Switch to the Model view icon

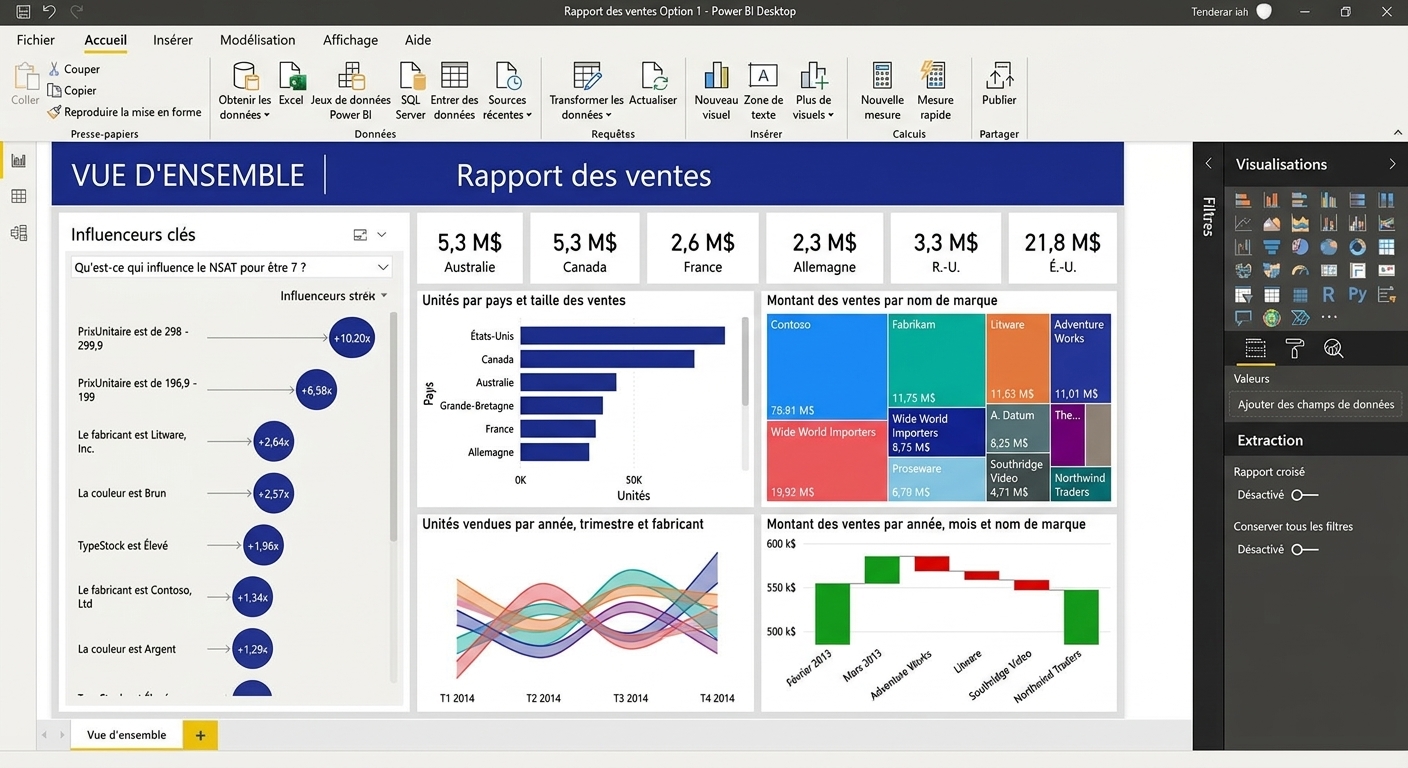click(x=18, y=233)
